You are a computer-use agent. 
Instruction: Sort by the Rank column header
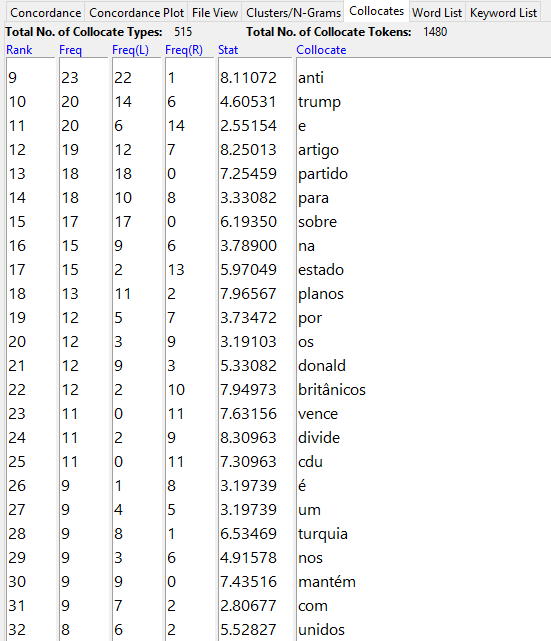tap(19, 50)
